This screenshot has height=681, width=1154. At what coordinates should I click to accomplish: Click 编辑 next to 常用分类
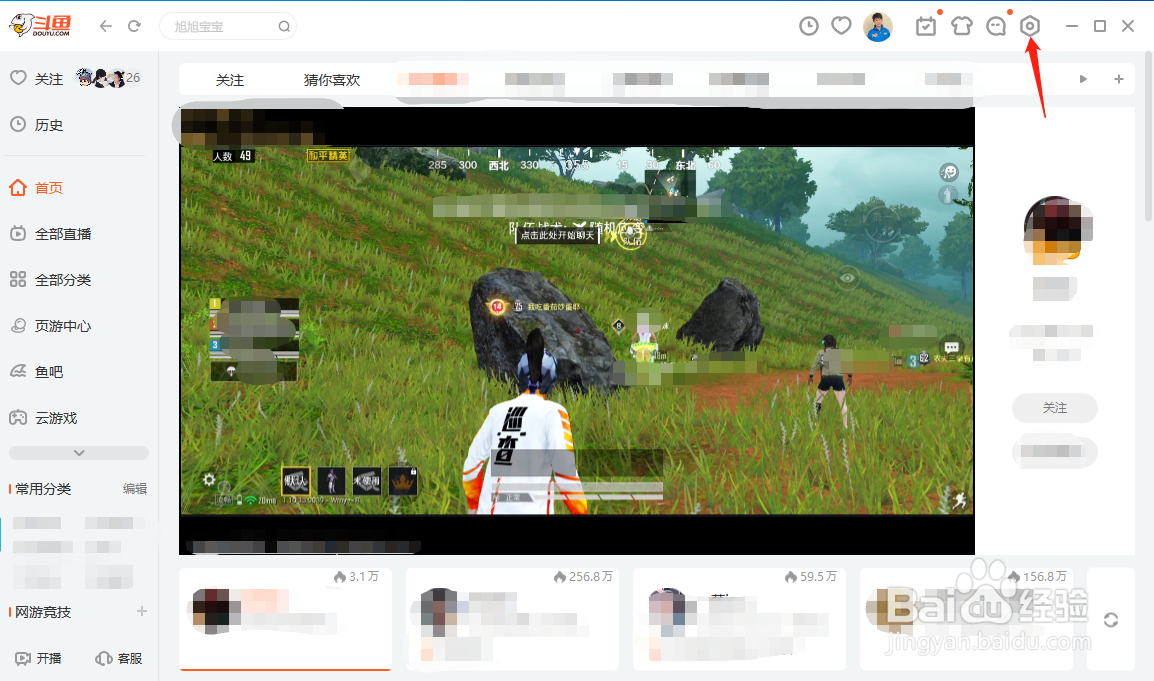[135, 489]
